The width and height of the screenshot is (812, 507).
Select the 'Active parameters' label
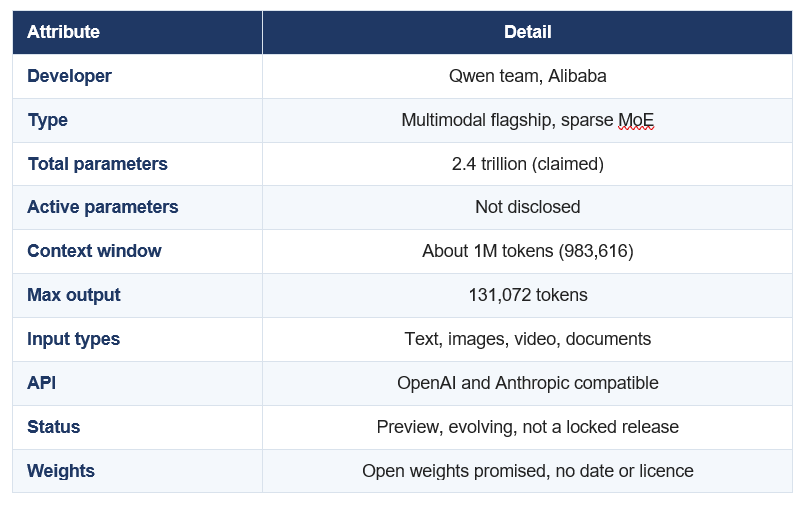tap(103, 207)
